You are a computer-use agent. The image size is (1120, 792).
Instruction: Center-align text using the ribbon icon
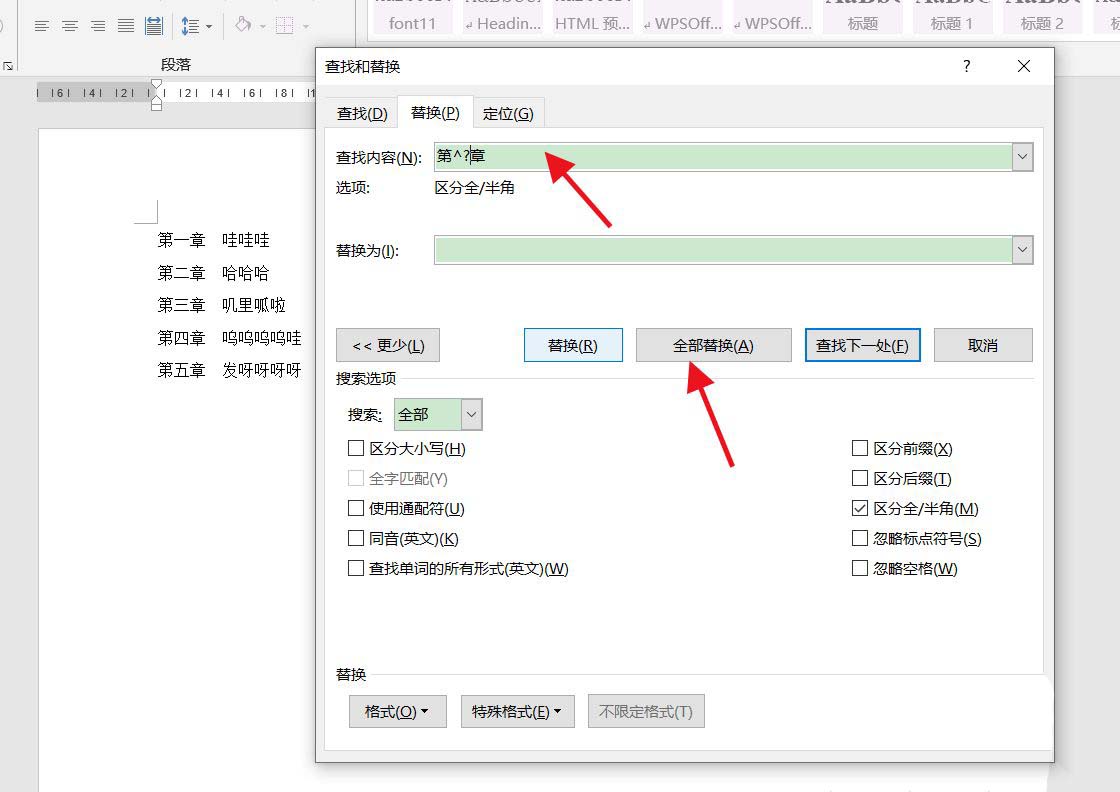pos(70,26)
